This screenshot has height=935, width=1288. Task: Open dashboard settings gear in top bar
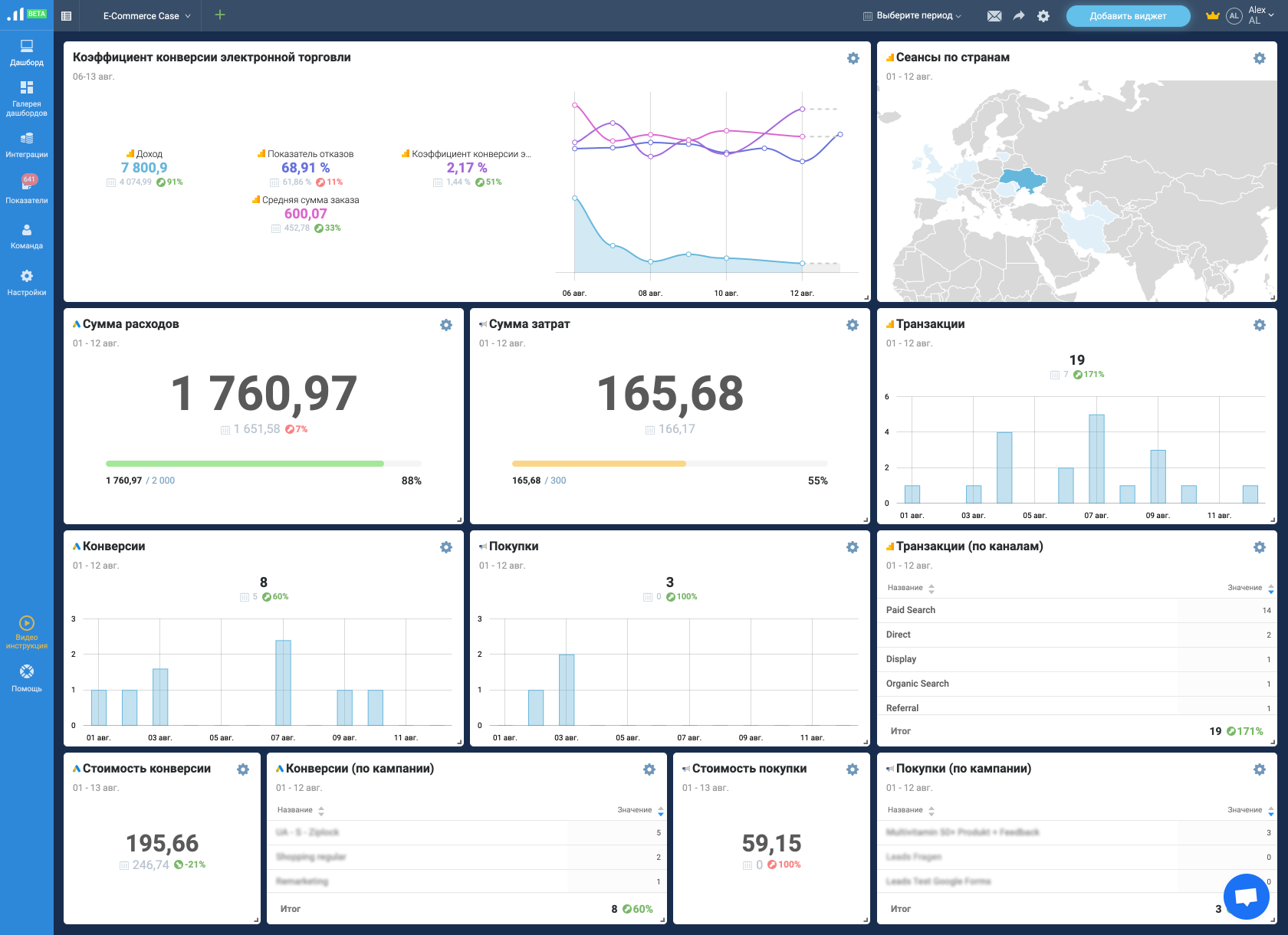(1043, 16)
